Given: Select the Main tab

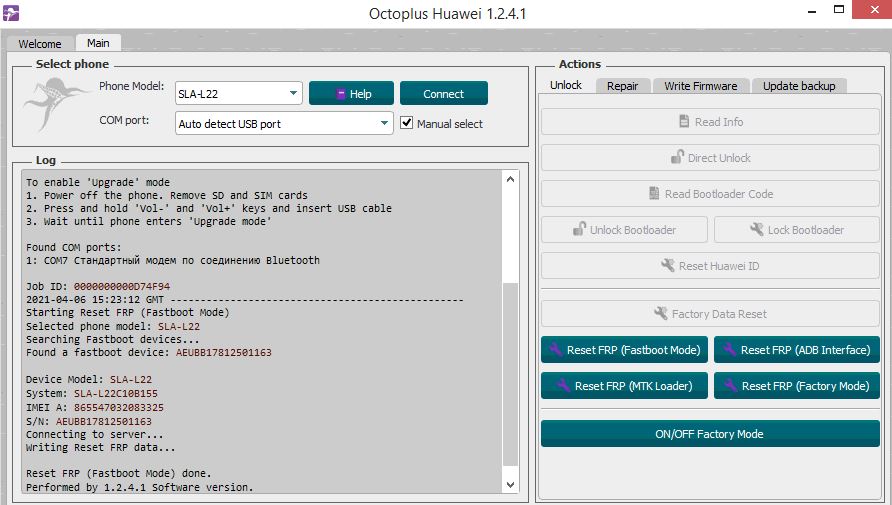Looking at the screenshot, I should [x=98, y=43].
